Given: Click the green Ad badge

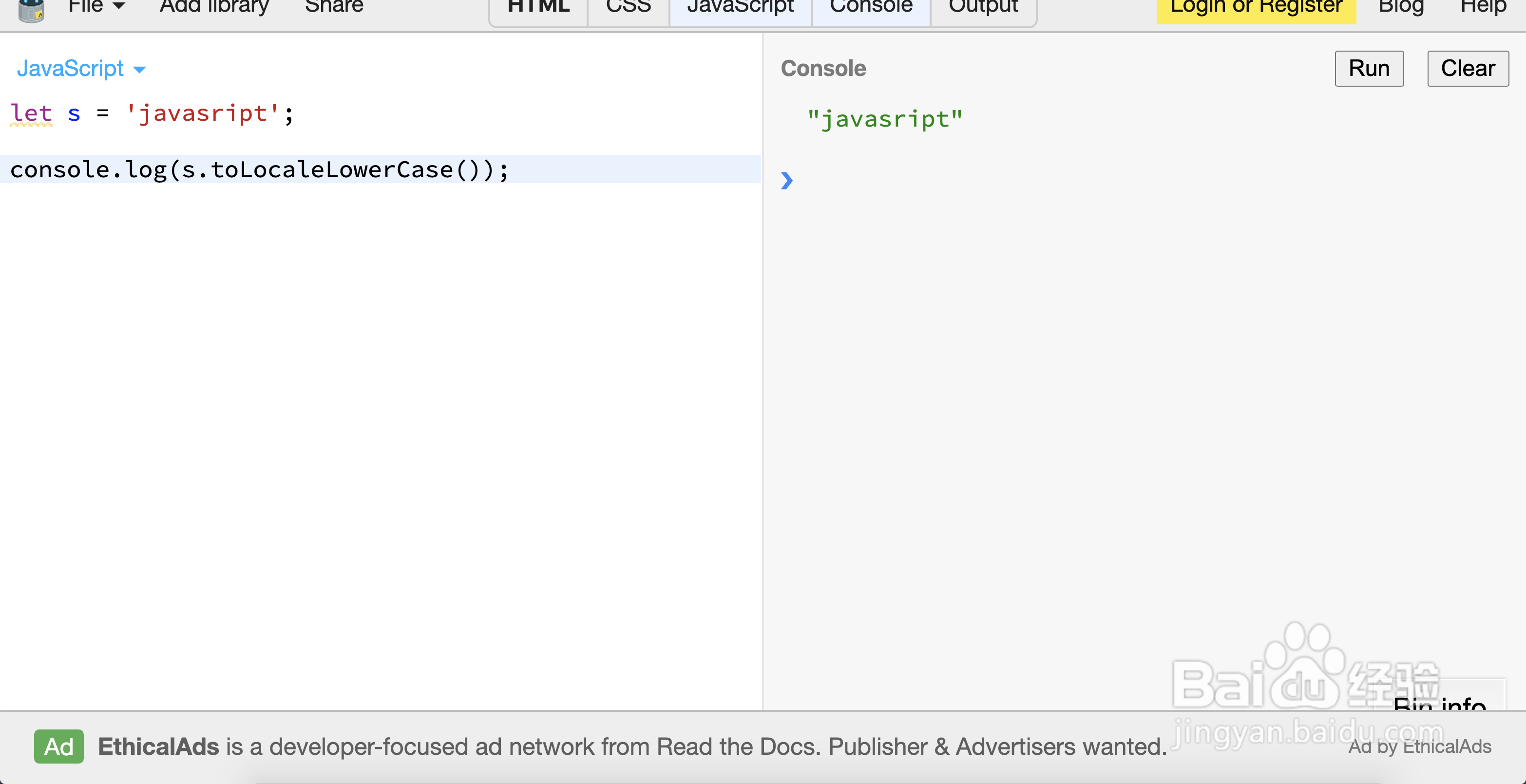Looking at the screenshot, I should (58, 747).
